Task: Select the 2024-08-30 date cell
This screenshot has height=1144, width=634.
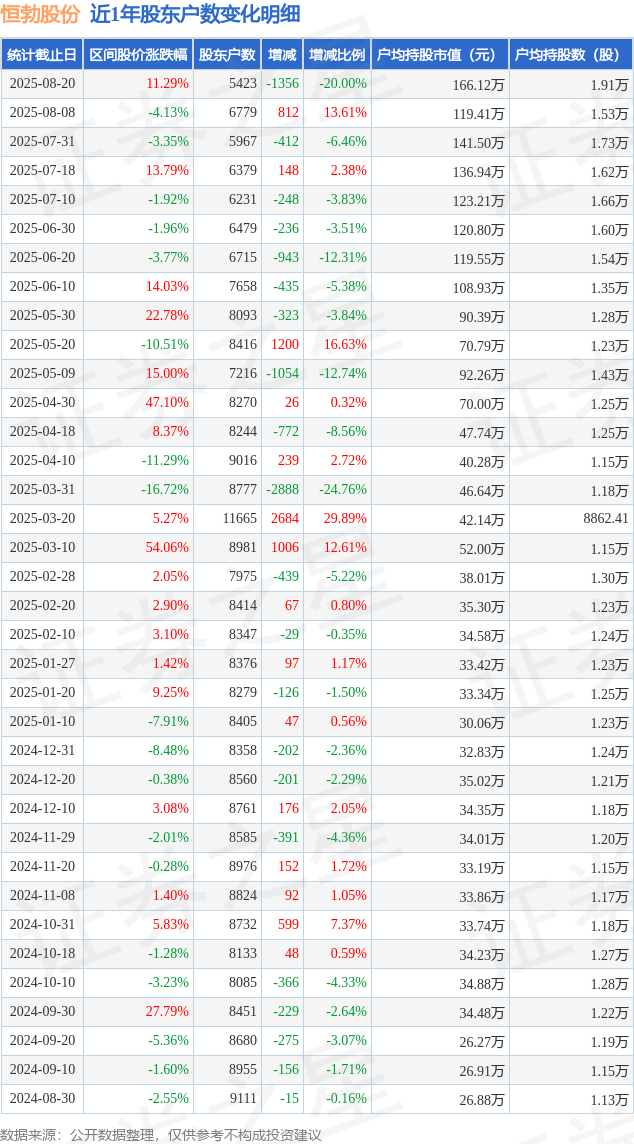Action: (42, 1098)
